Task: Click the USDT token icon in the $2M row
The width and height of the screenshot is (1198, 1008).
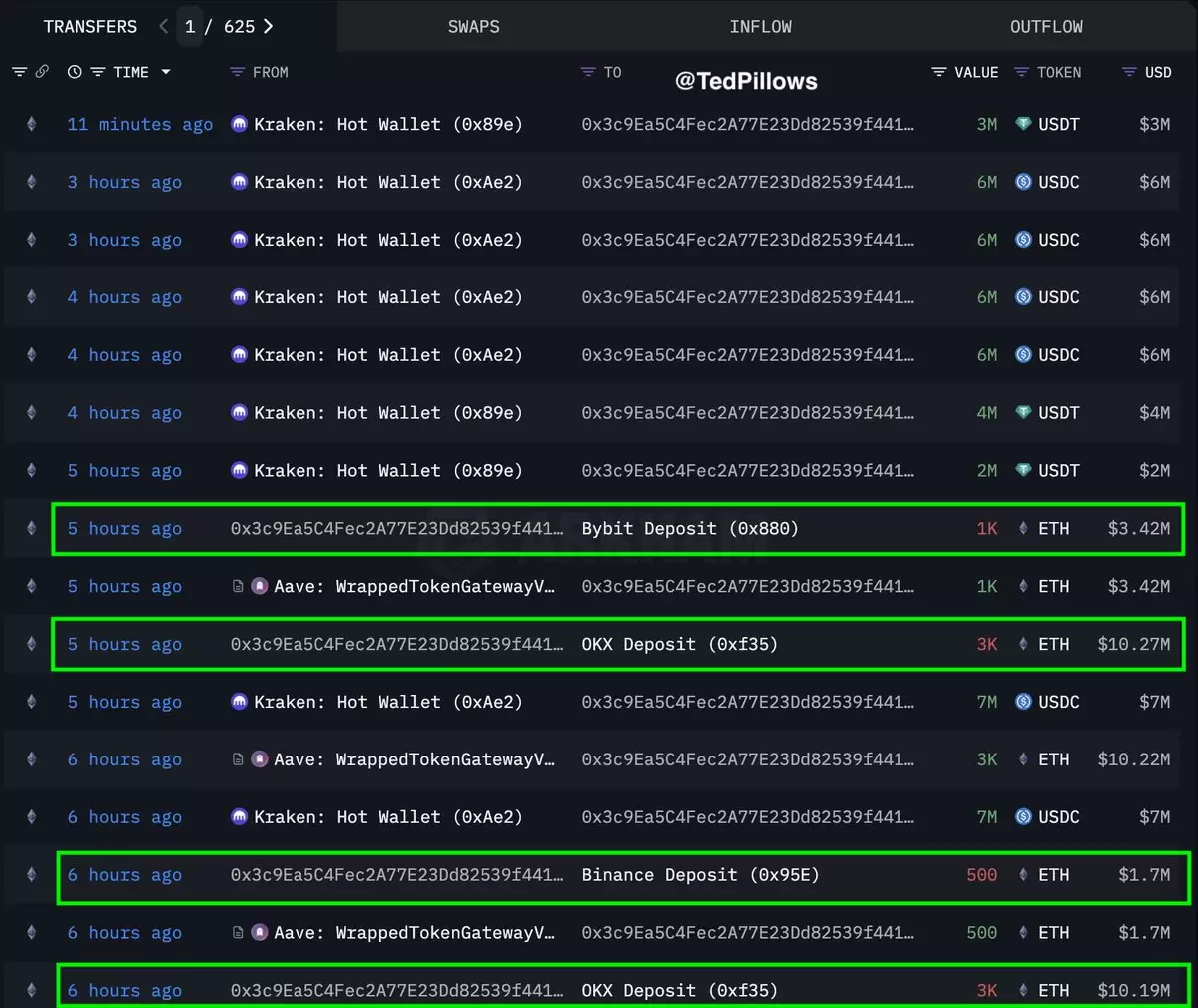Action: coord(1023,470)
